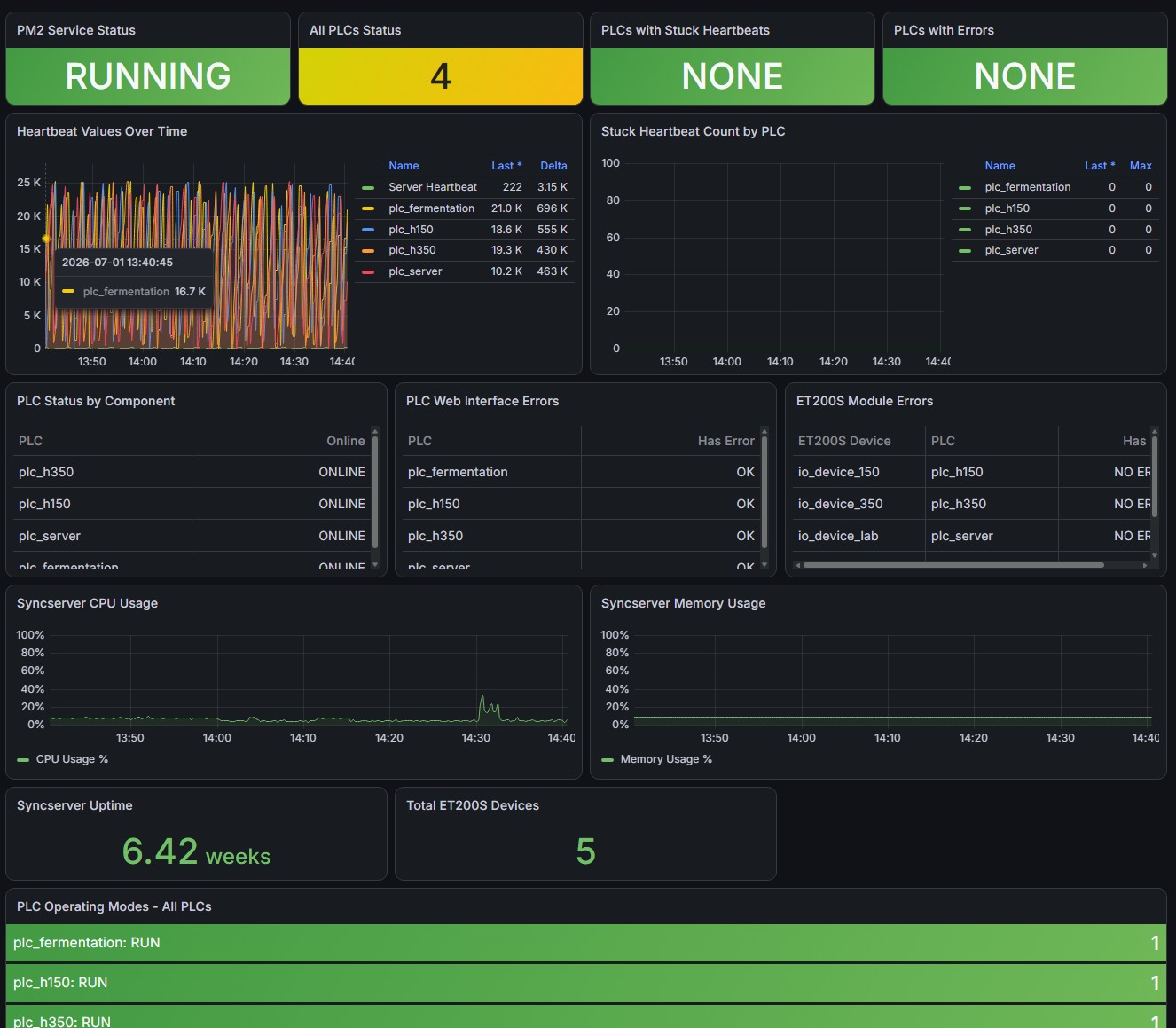Open ET200S Module Errors panel title

point(865,401)
